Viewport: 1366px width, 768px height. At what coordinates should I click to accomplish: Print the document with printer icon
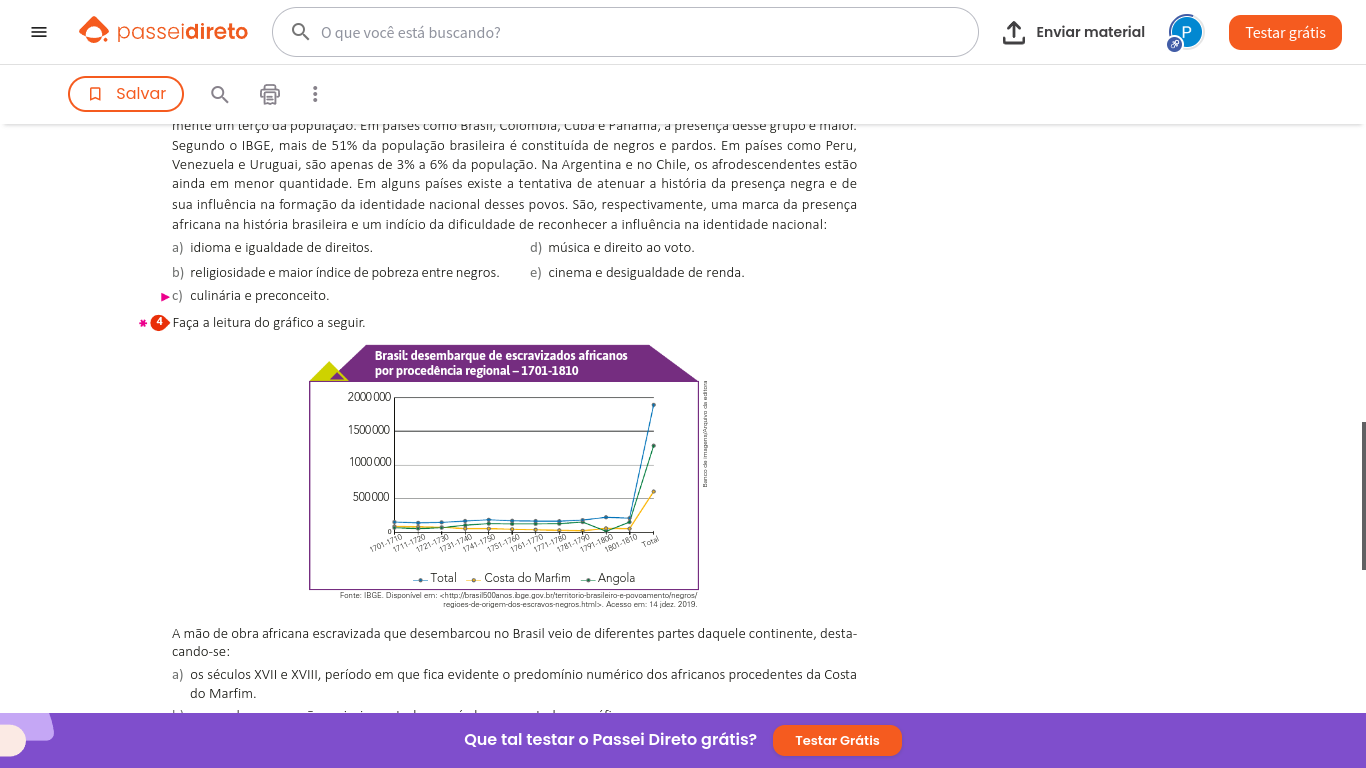tap(270, 94)
